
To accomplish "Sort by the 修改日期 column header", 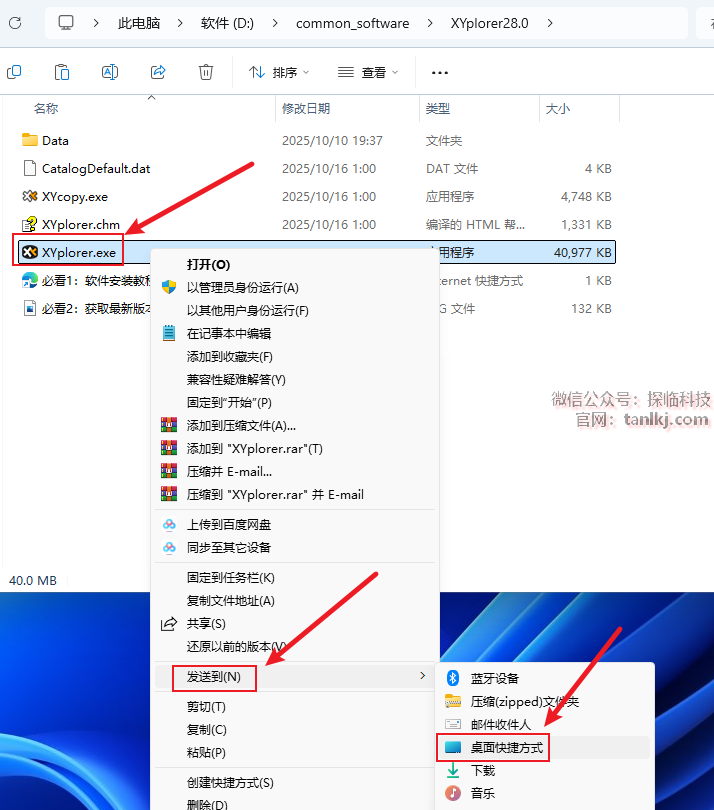I will click(x=306, y=108).
